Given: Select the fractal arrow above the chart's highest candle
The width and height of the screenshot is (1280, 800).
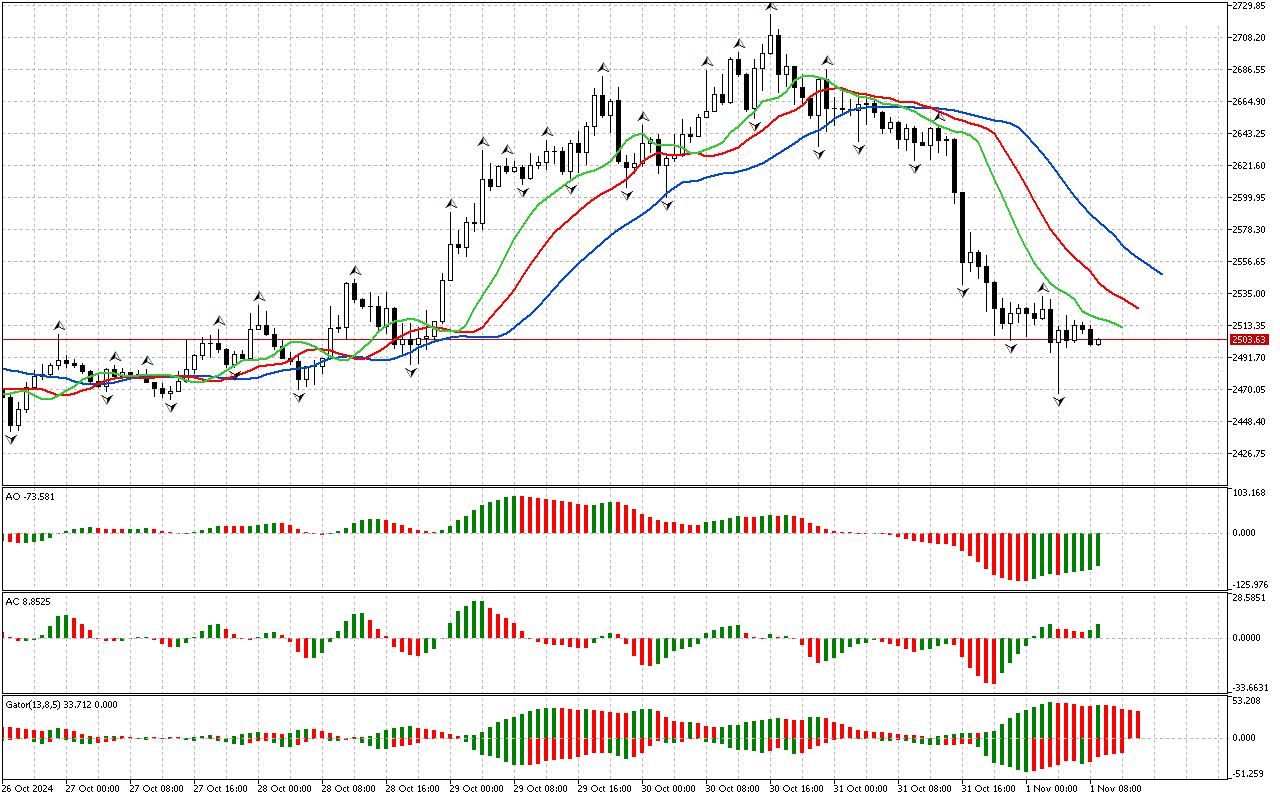Looking at the screenshot, I should click(771, 6).
